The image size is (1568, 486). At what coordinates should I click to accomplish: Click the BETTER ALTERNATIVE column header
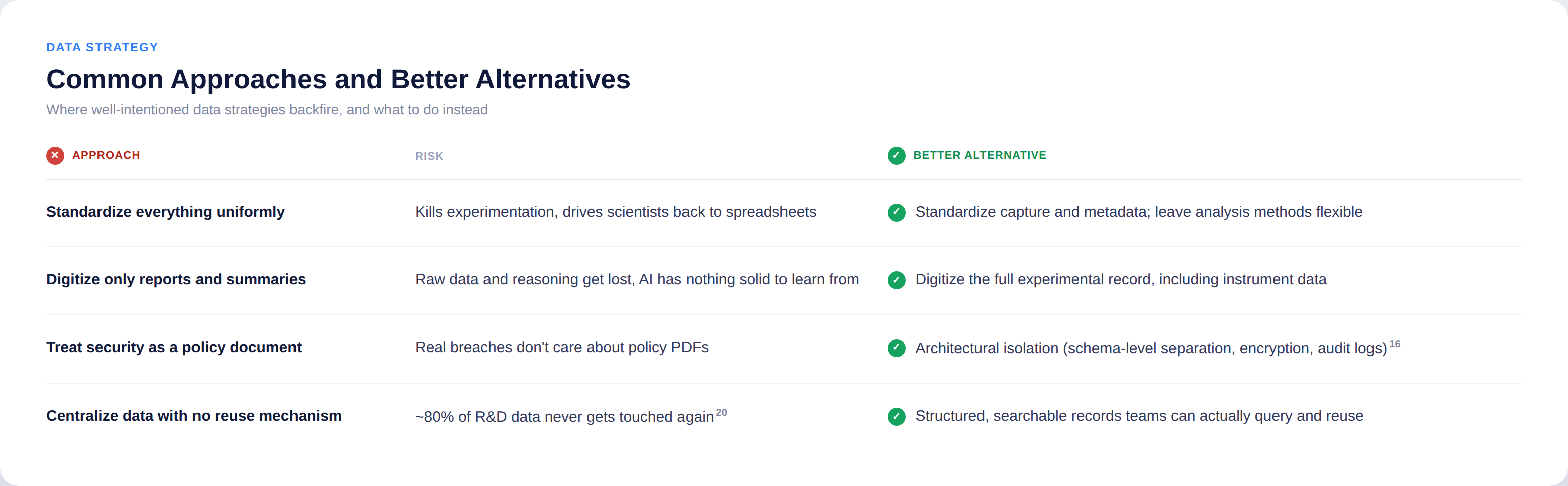pyautogui.click(x=979, y=155)
